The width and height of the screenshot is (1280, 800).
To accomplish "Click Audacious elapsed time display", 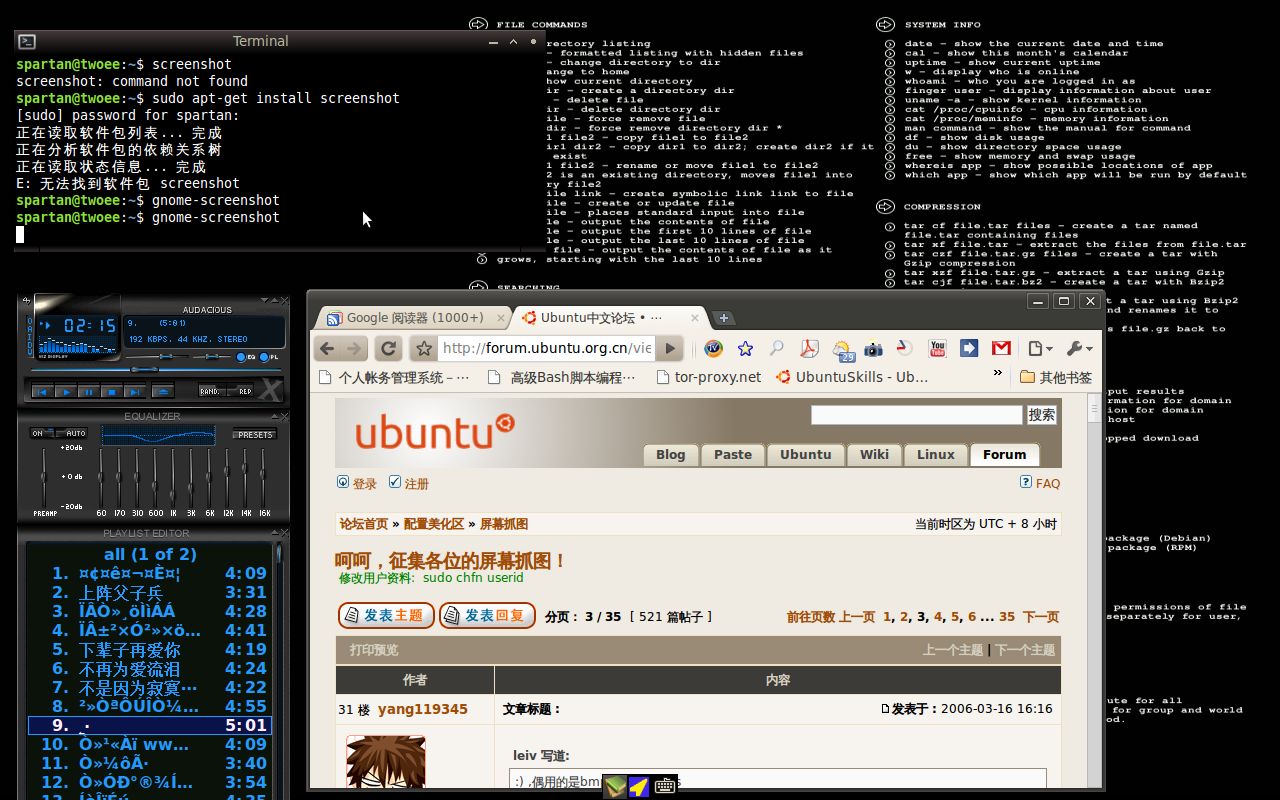I will coord(90,325).
